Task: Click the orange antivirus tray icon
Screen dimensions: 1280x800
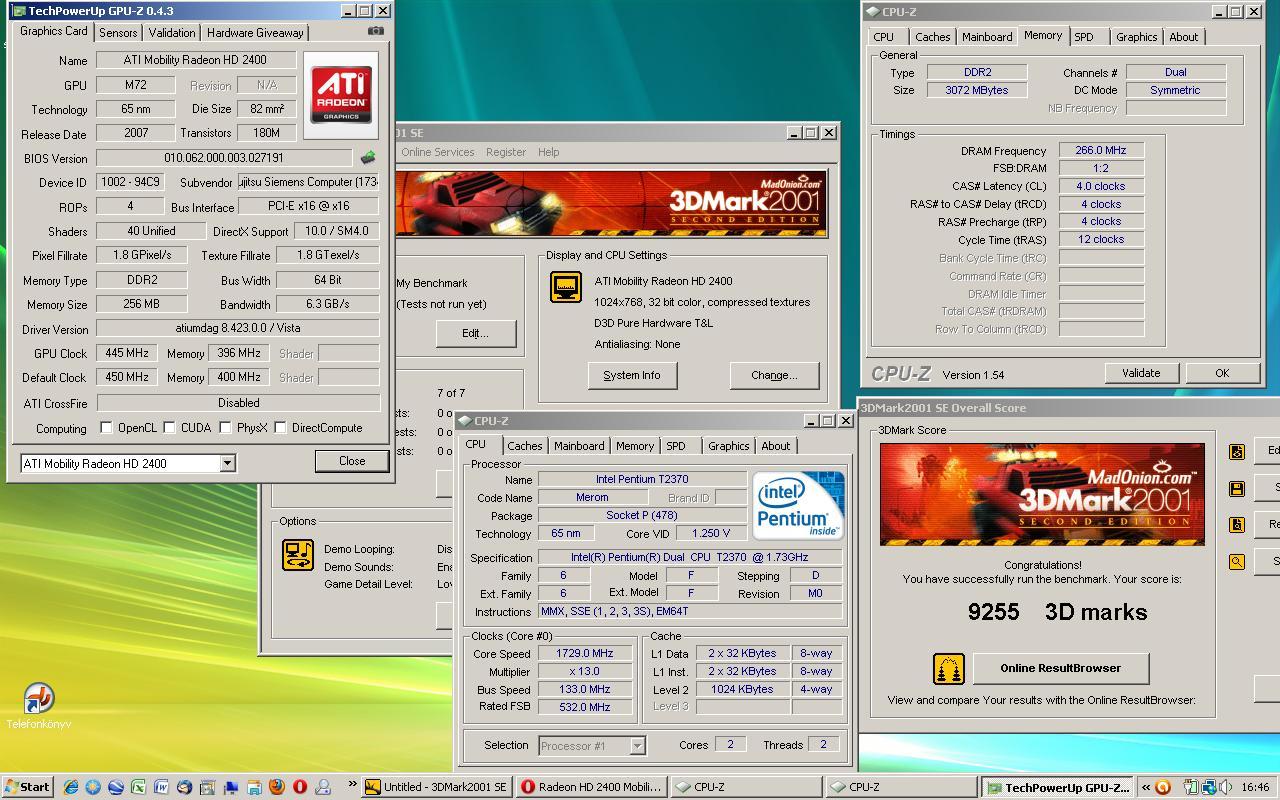Action: (1163, 787)
